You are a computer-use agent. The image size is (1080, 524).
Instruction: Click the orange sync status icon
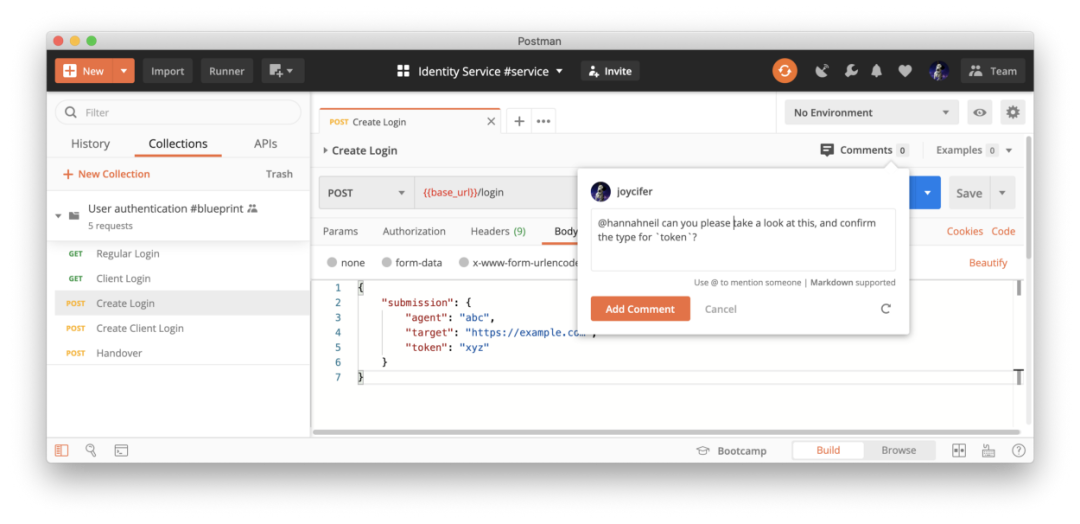click(x=784, y=71)
